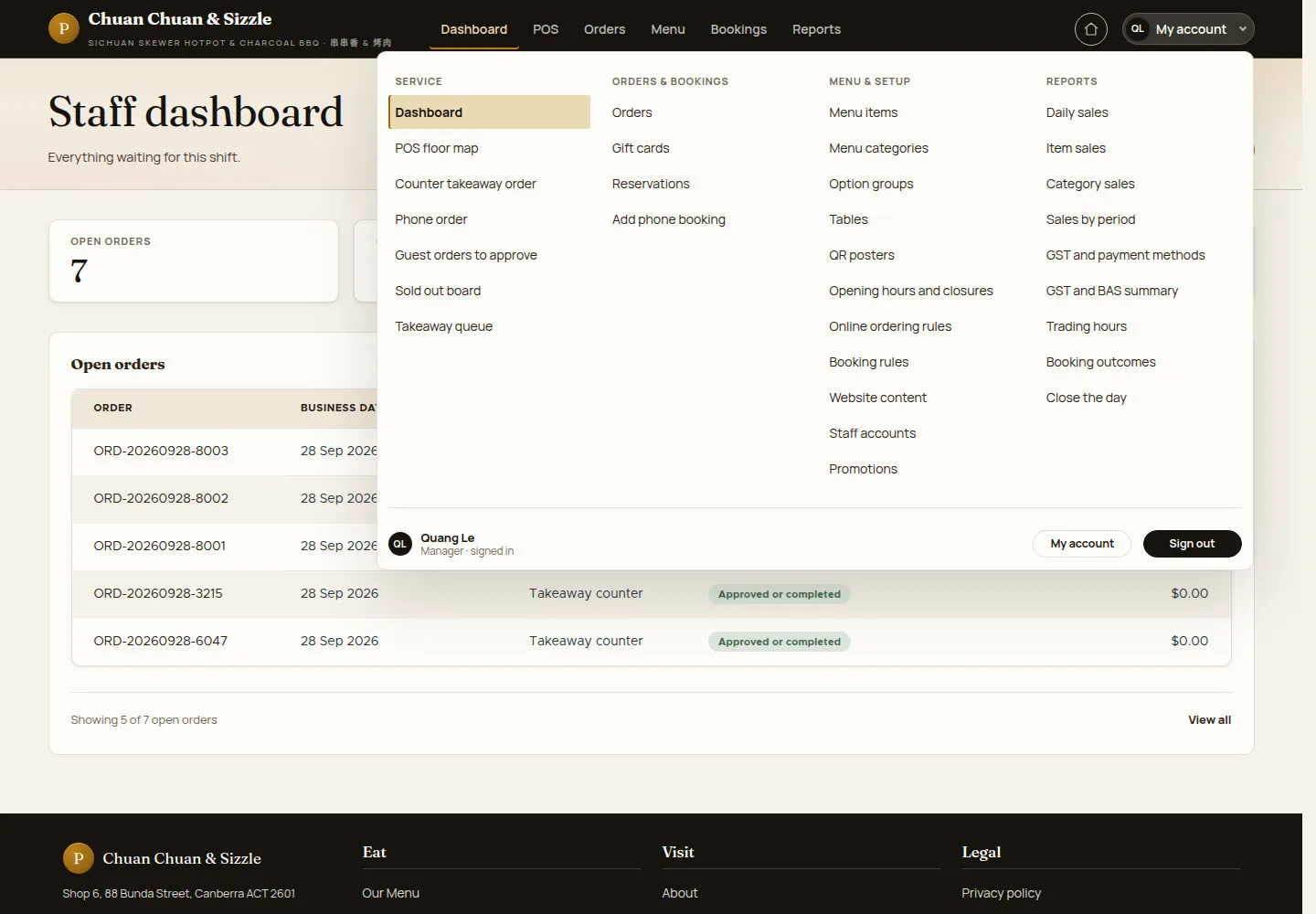1316x914 pixels.
Task: Open the POS tab in the navigation
Action: pyautogui.click(x=546, y=29)
